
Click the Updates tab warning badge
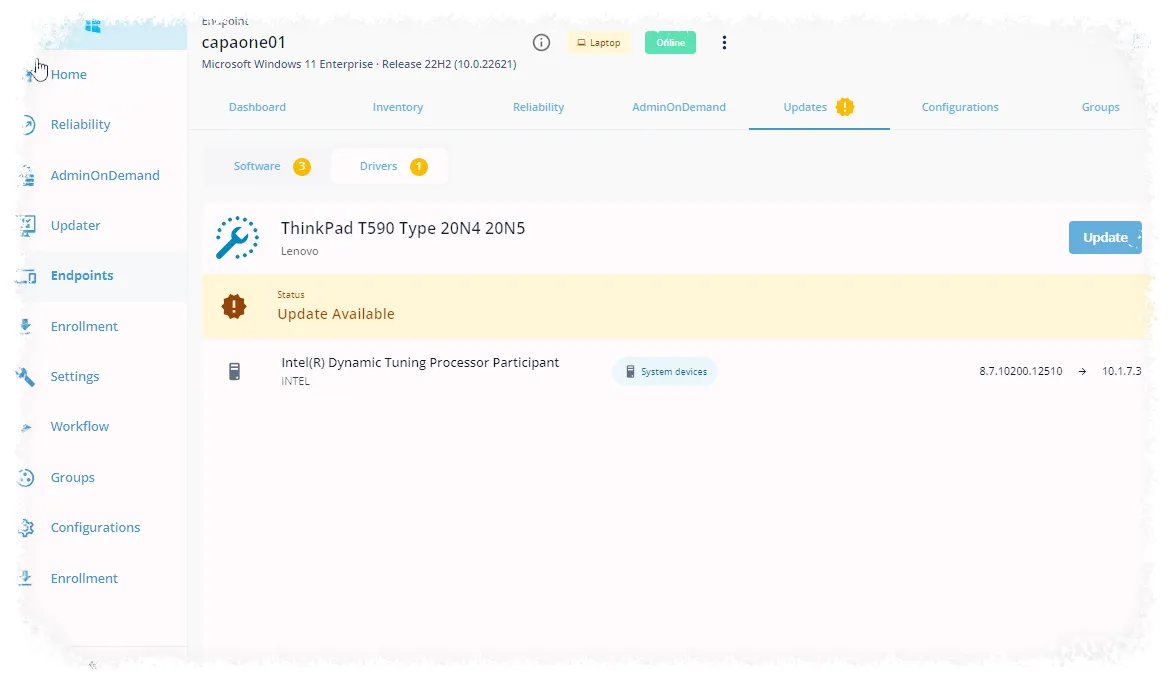pos(845,107)
